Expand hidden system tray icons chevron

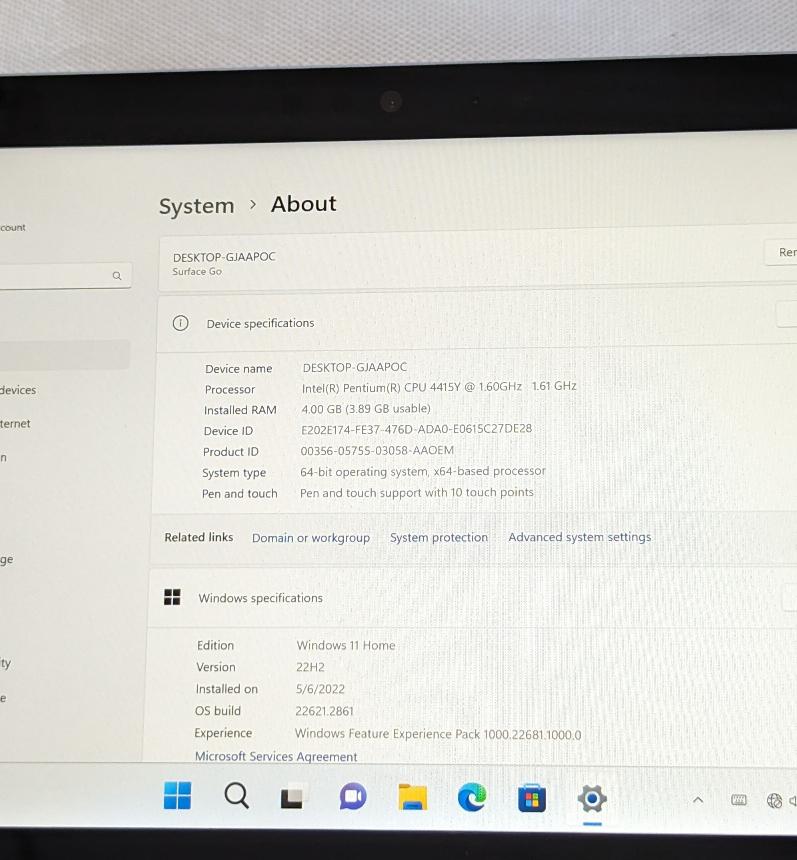(x=698, y=800)
